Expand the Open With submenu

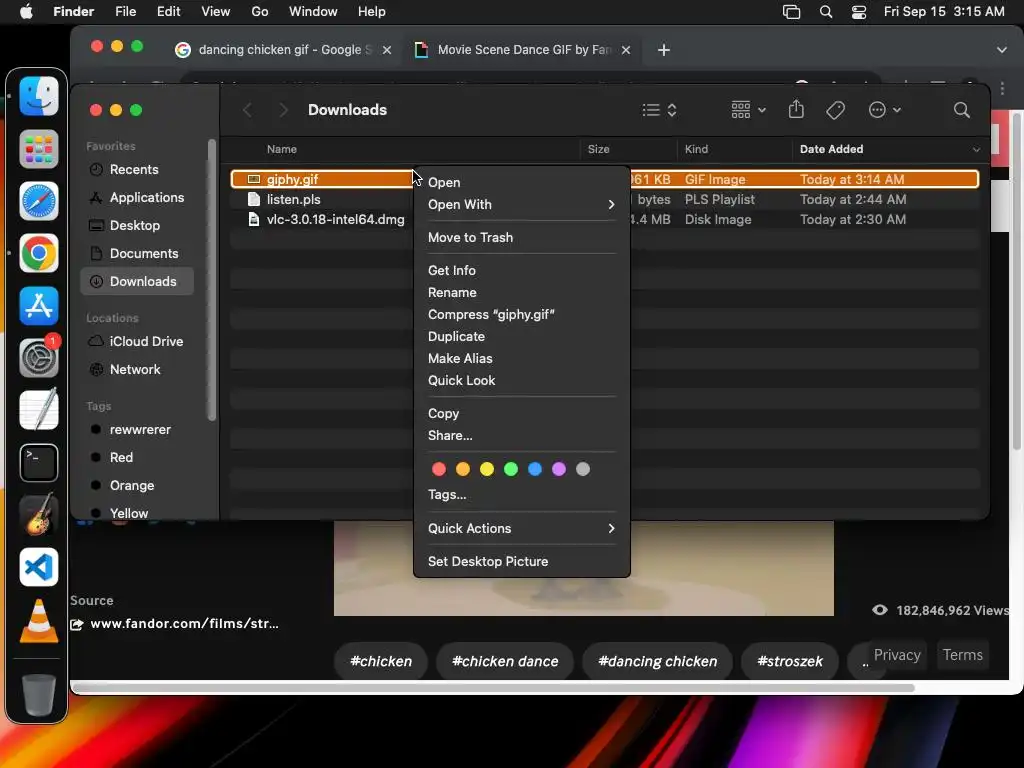coord(521,204)
